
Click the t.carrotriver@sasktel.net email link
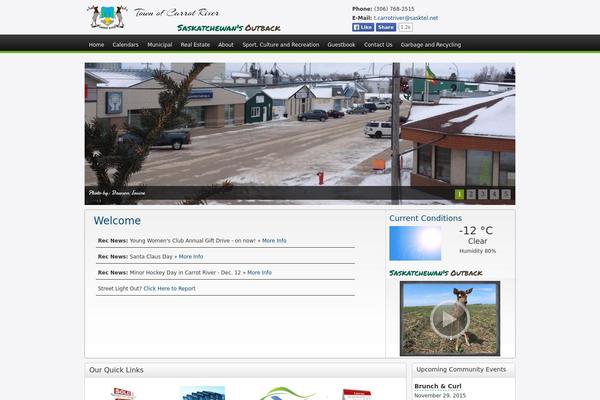406,18
